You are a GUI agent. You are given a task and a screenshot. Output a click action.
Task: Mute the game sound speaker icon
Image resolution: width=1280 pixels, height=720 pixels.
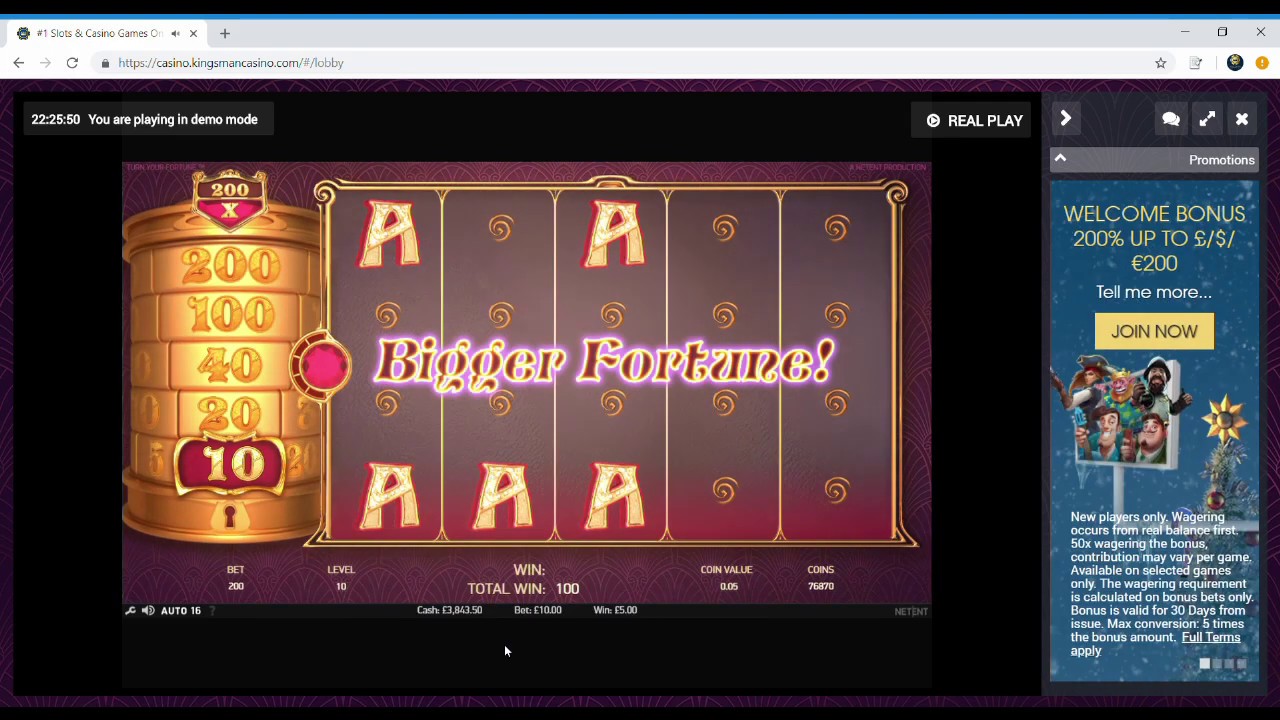(148, 610)
